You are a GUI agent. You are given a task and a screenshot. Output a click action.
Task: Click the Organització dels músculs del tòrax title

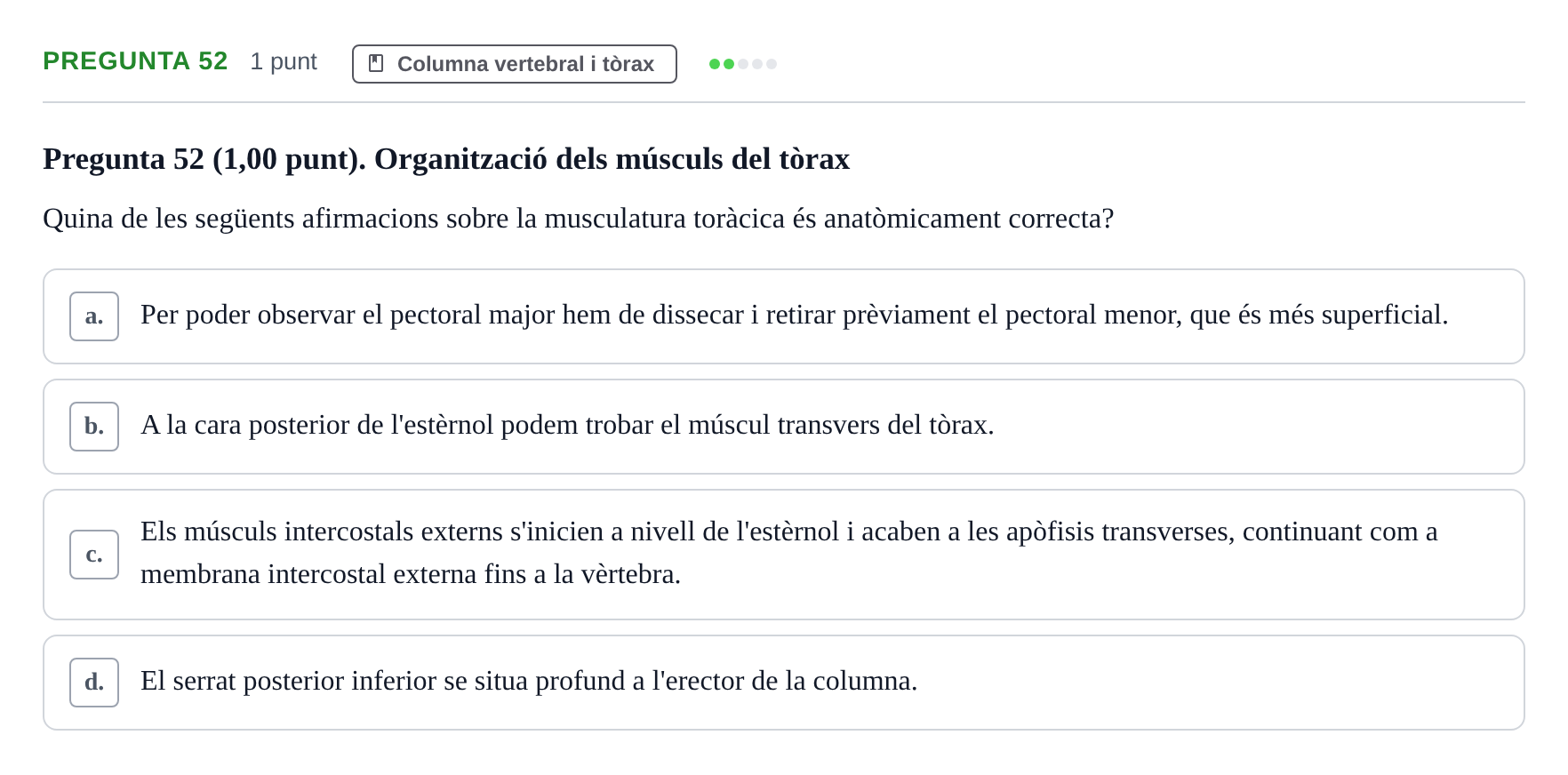(446, 159)
